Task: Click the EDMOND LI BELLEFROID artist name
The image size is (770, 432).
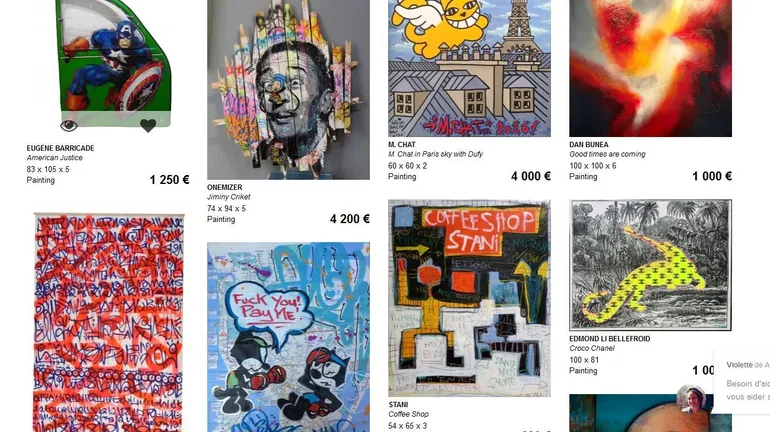Action: pos(609,338)
